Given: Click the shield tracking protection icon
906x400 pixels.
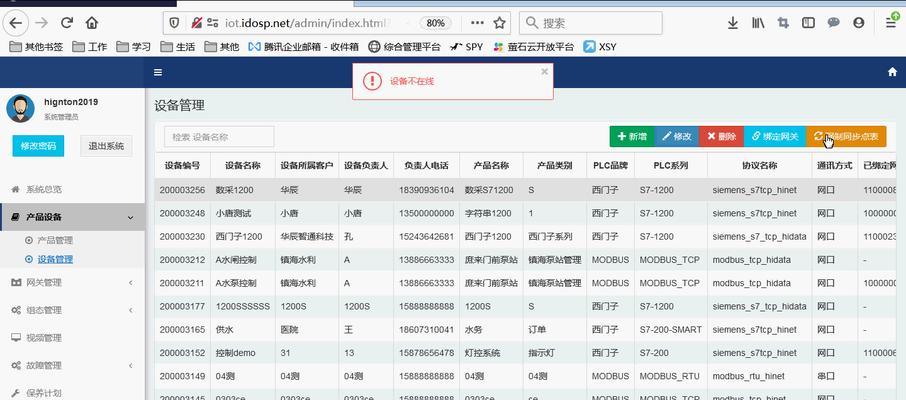Looking at the screenshot, I should tap(174, 23).
